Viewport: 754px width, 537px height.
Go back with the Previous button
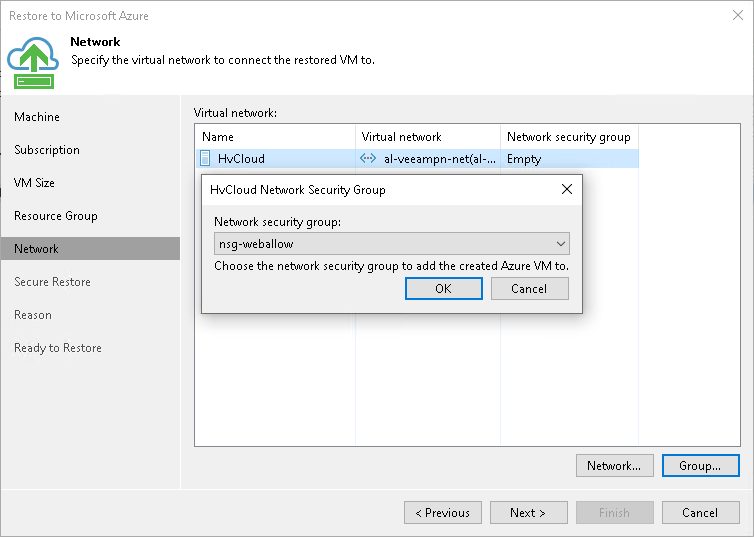[442, 512]
